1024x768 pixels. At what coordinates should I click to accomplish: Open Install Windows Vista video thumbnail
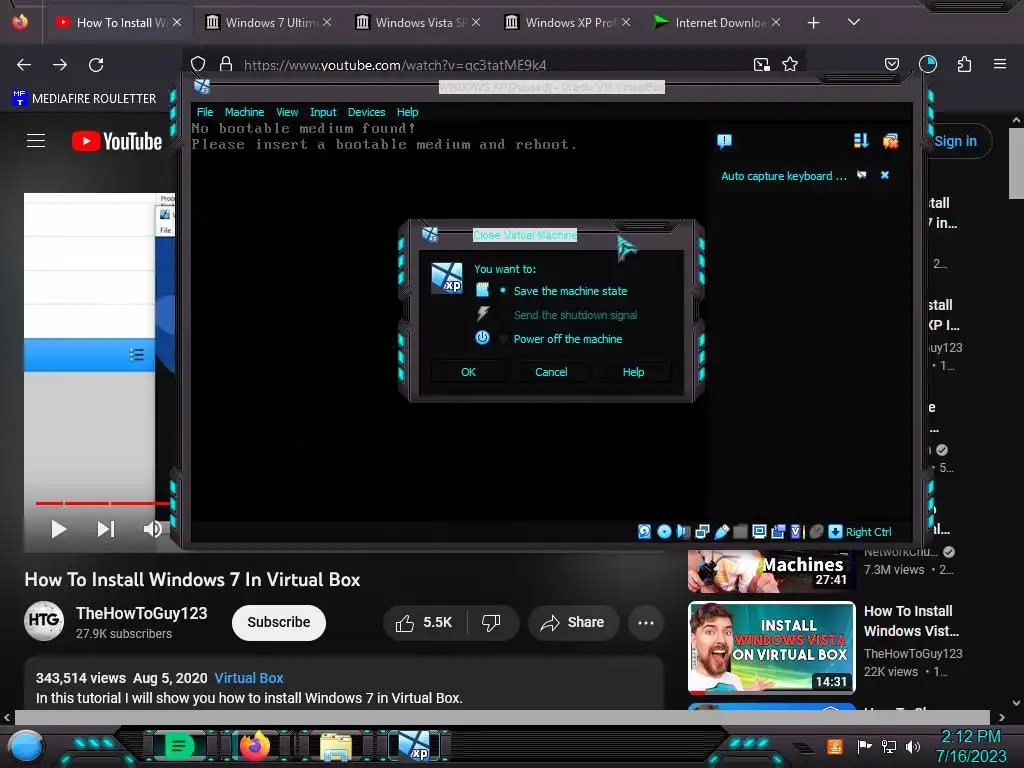coord(772,647)
